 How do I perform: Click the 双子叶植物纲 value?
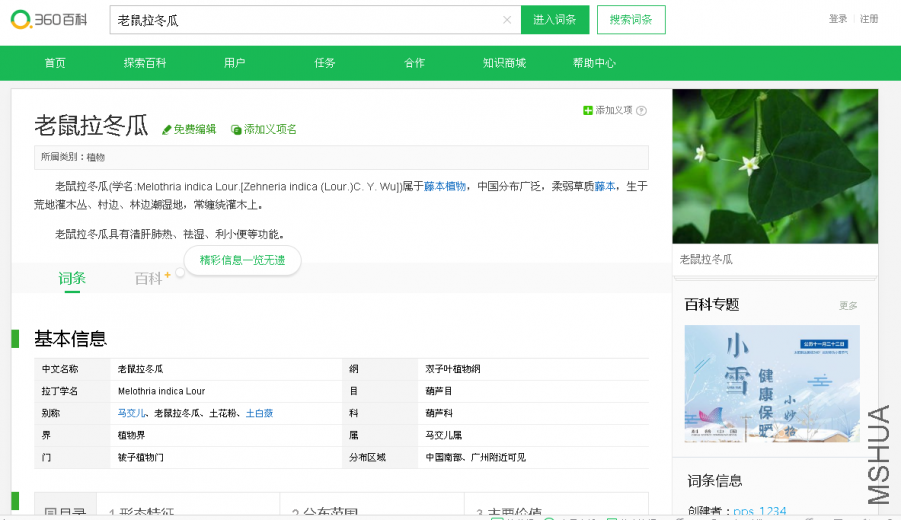[x=453, y=369]
